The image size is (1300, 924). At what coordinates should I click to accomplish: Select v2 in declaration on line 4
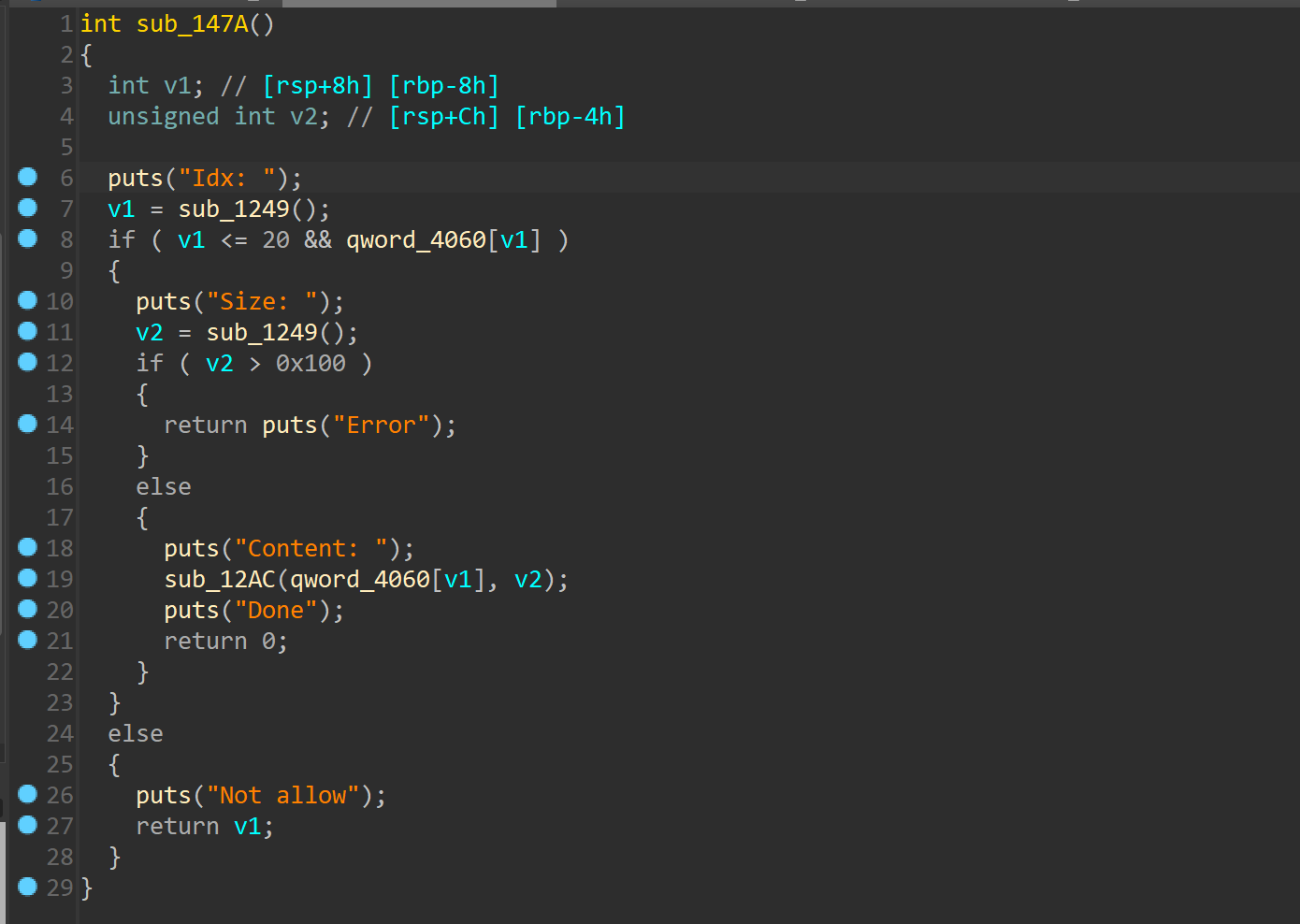tap(304, 117)
